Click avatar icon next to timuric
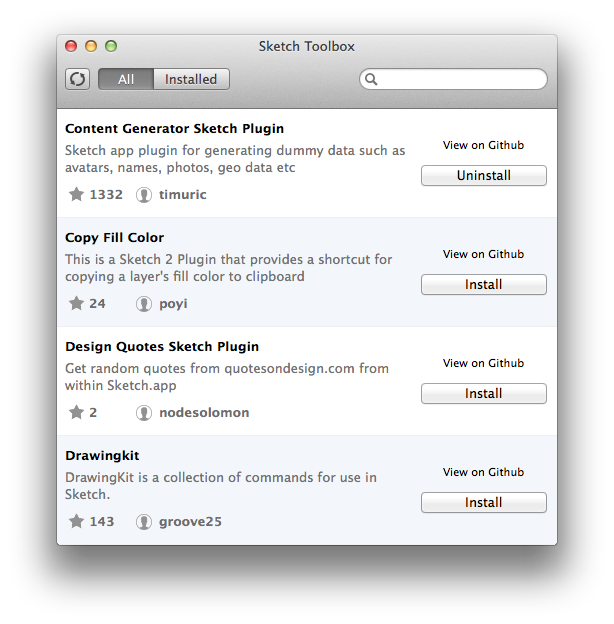 144,195
